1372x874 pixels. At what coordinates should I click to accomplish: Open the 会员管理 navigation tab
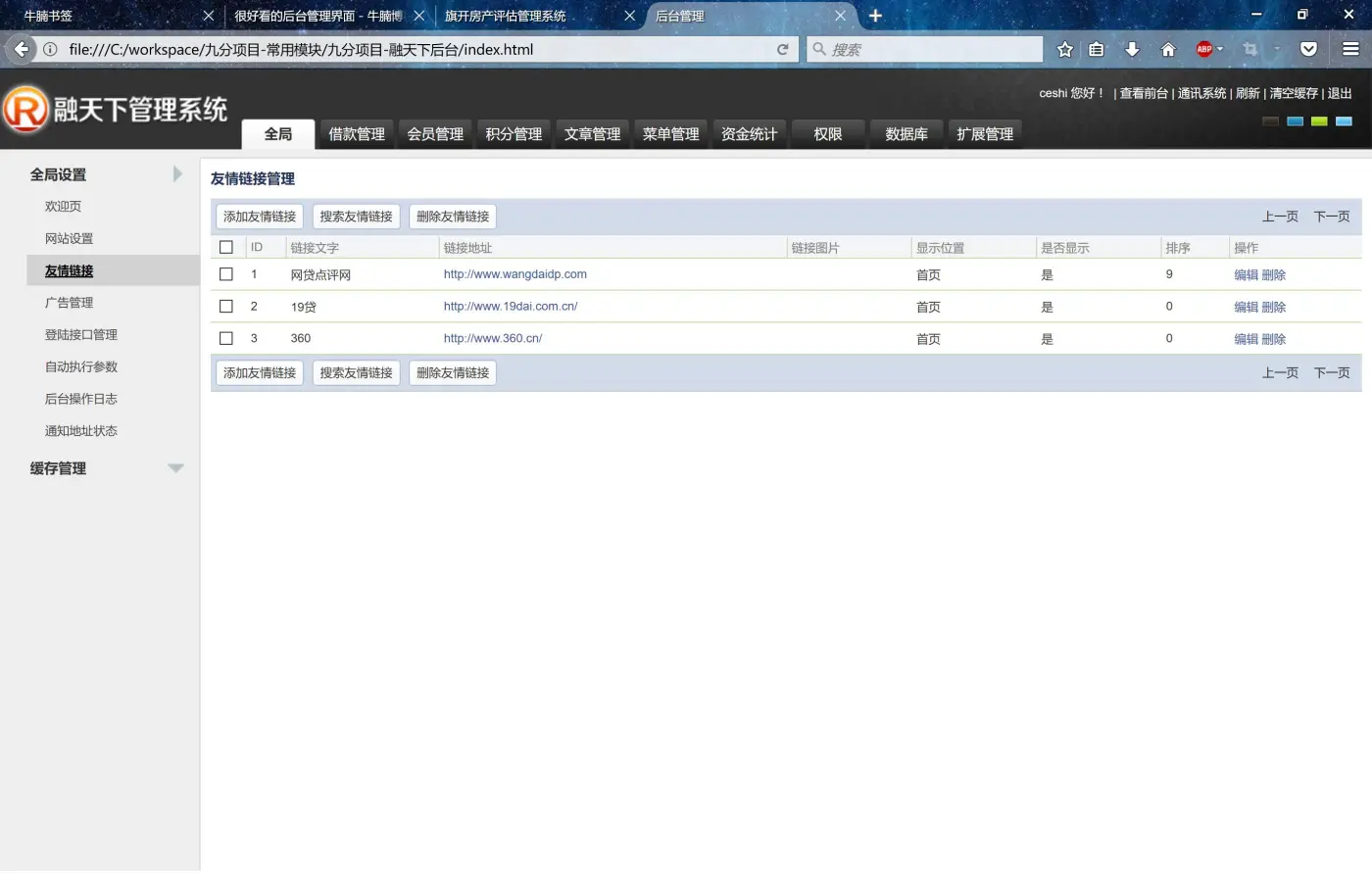[435, 134]
